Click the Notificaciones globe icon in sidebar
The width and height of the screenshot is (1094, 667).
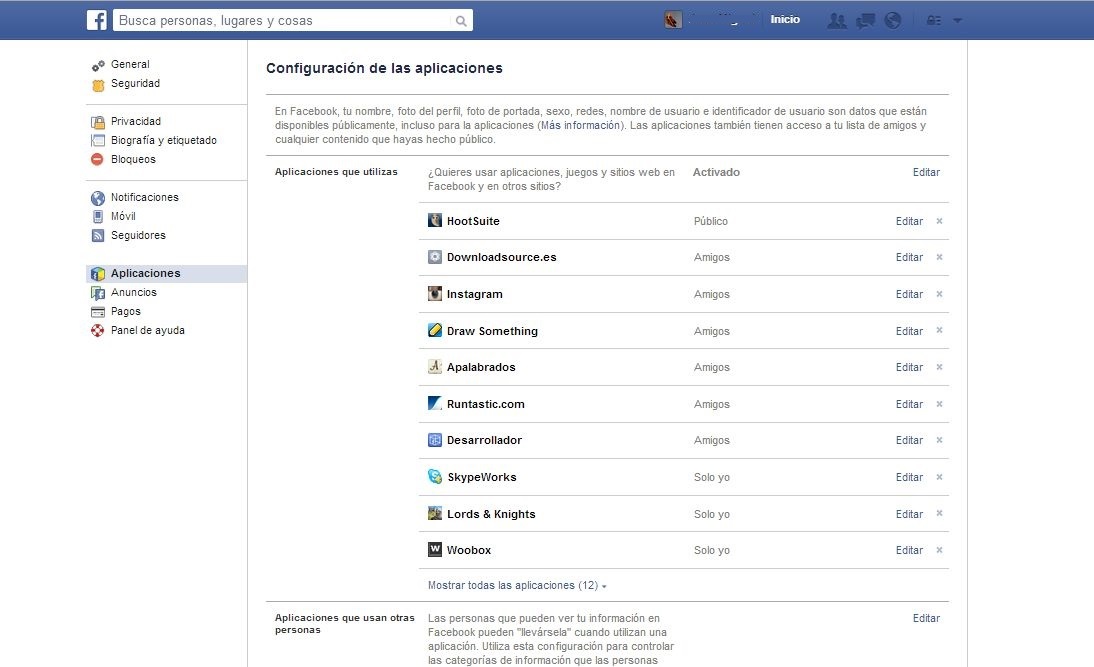pos(98,198)
